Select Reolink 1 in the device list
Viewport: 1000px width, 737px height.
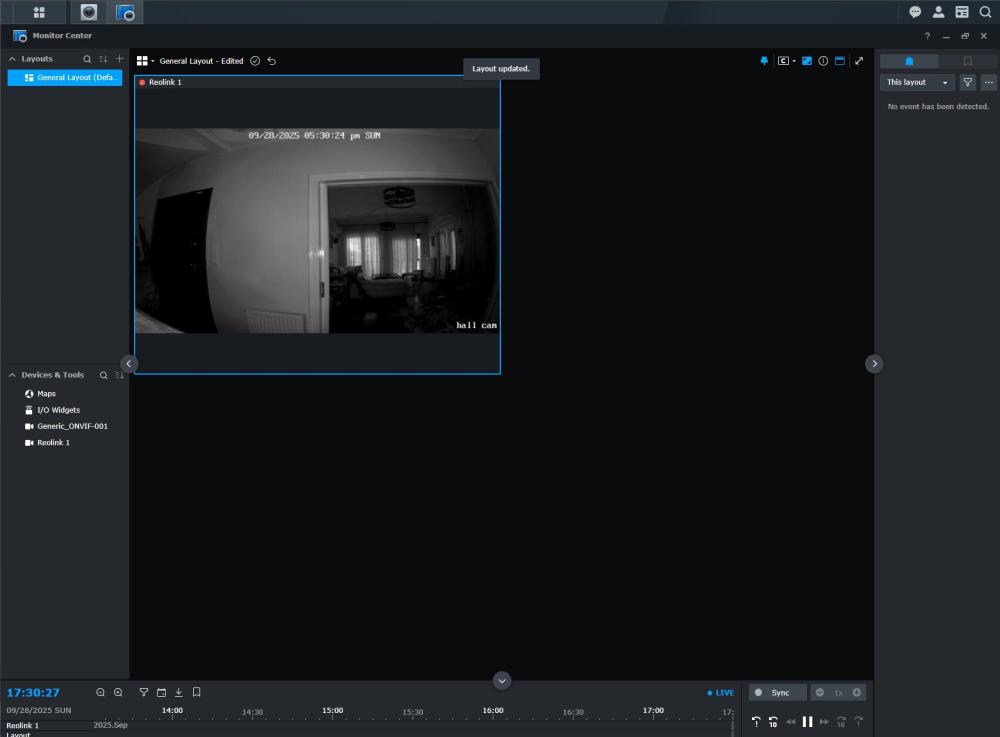(x=47, y=442)
